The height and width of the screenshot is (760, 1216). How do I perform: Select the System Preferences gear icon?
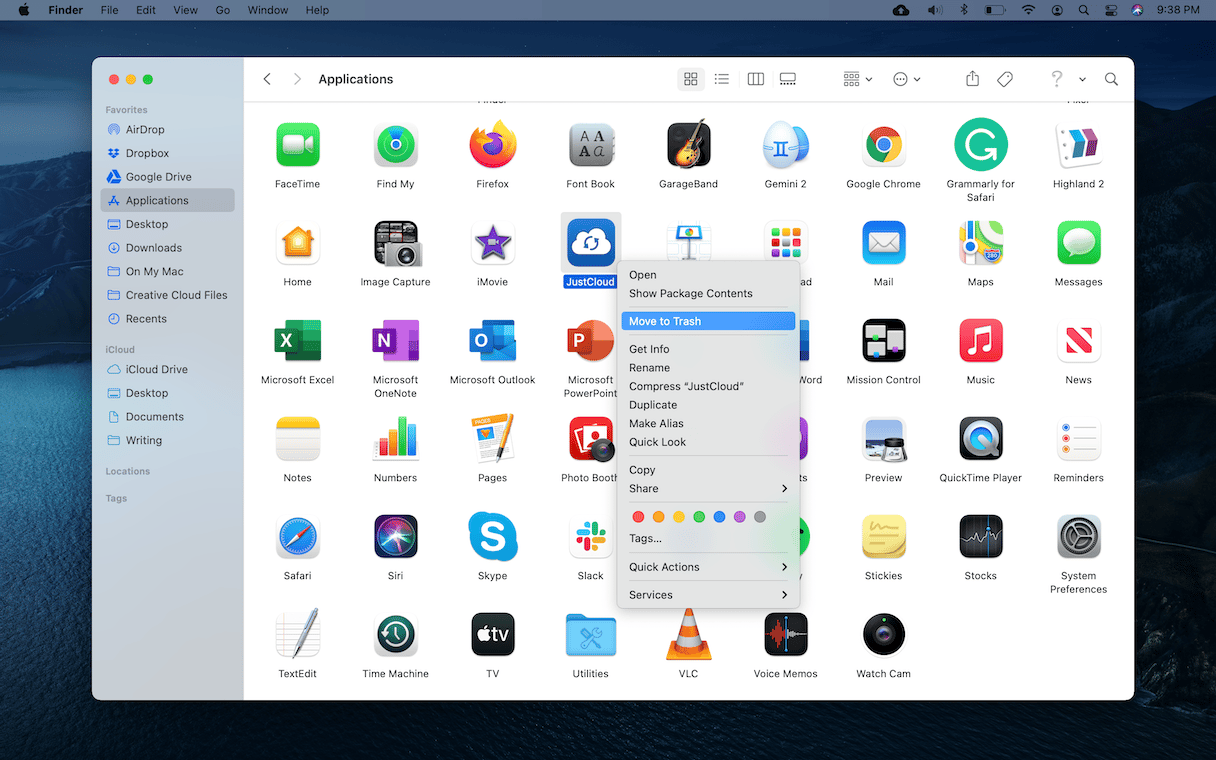pos(1078,537)
